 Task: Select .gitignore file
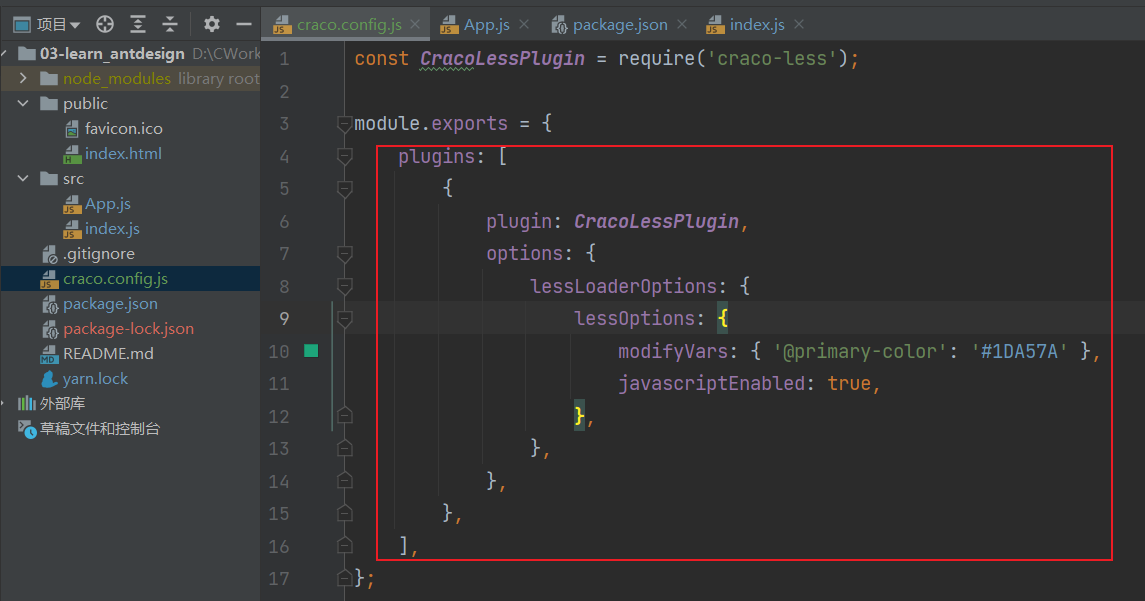[99, 253]
